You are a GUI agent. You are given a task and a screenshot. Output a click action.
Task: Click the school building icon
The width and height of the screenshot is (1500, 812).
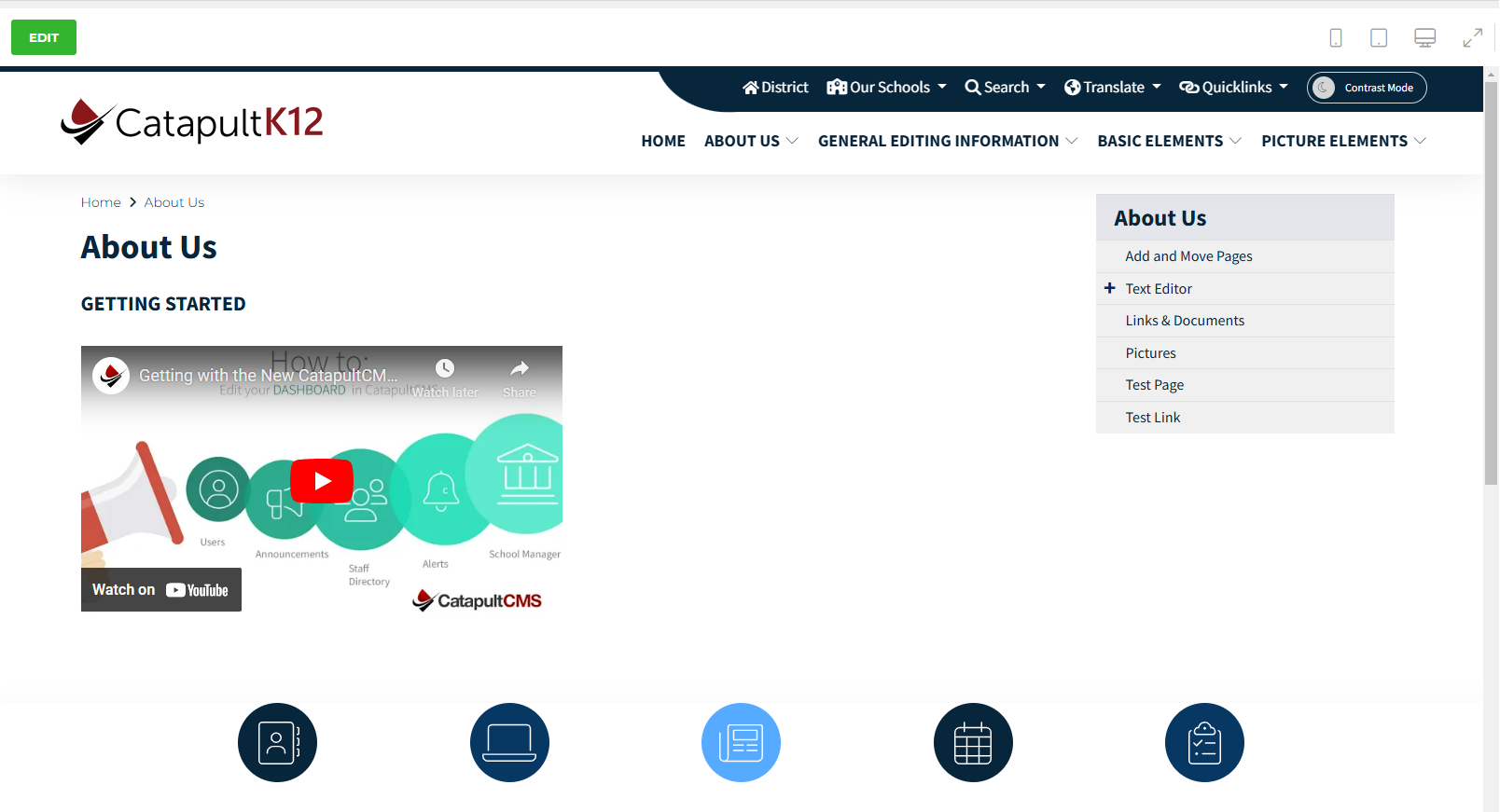(x=837, y=87)
